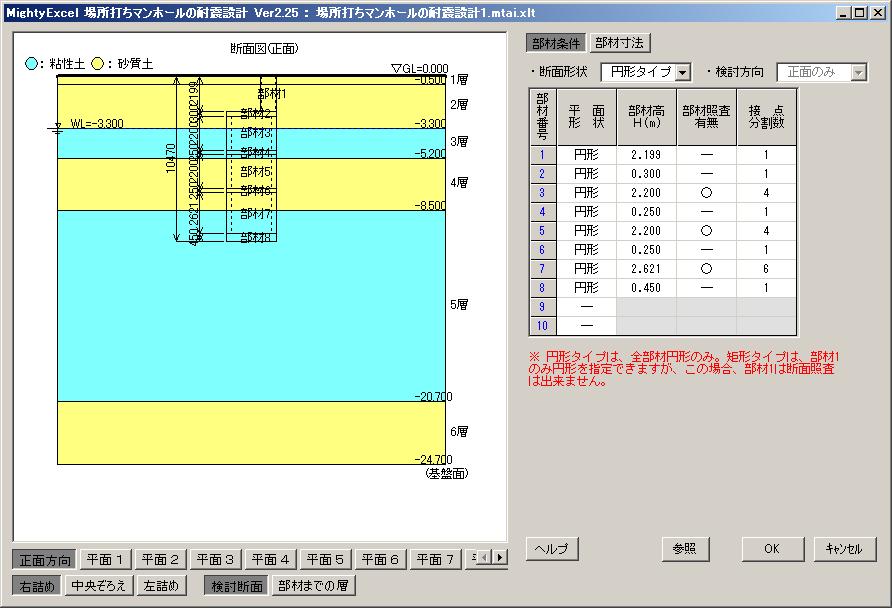
Task: Click the WL=-3.300 water level label
Action: pyautogui.click(x=97, y=123)
